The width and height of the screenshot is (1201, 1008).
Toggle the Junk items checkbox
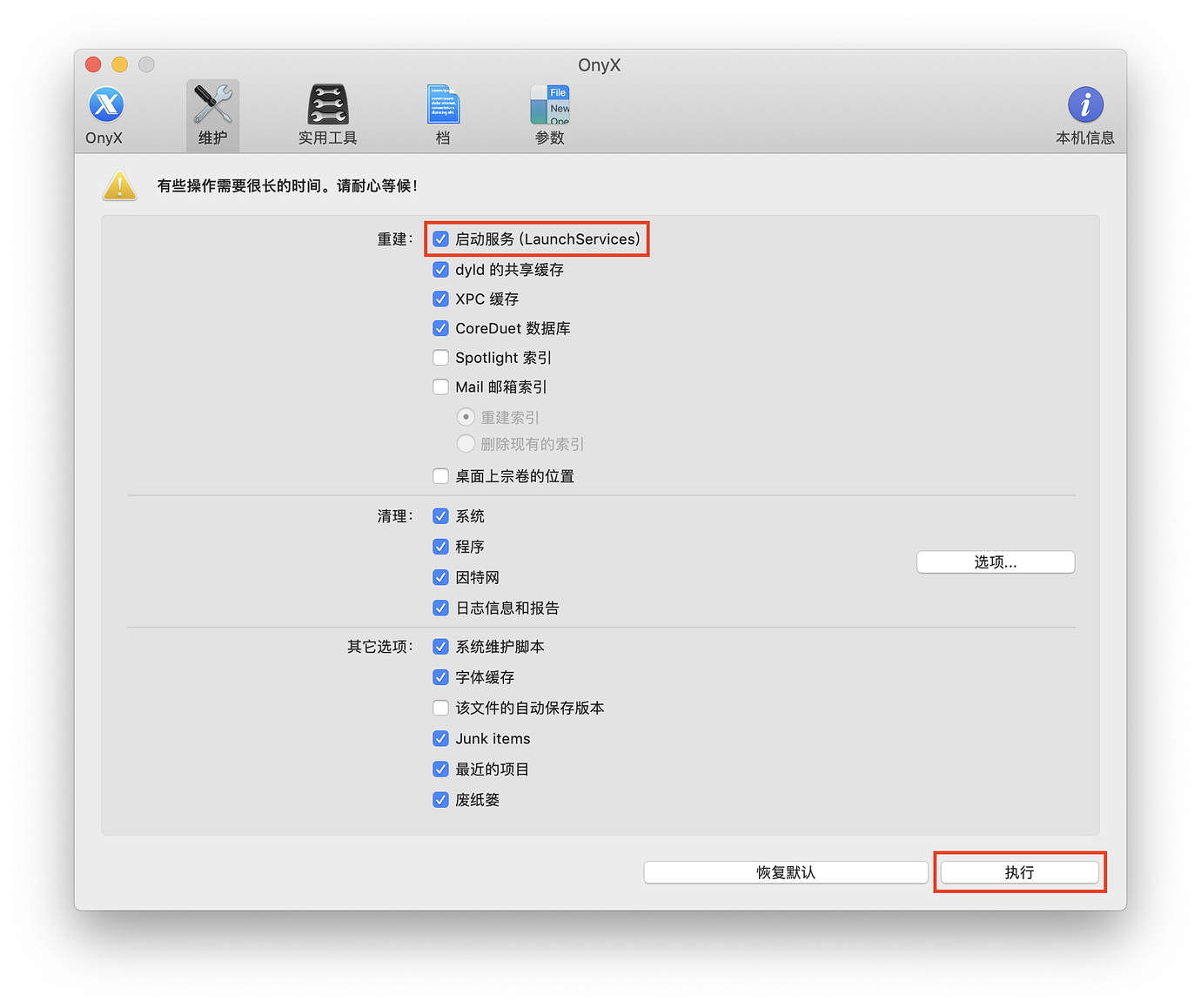tap(441, 739)
